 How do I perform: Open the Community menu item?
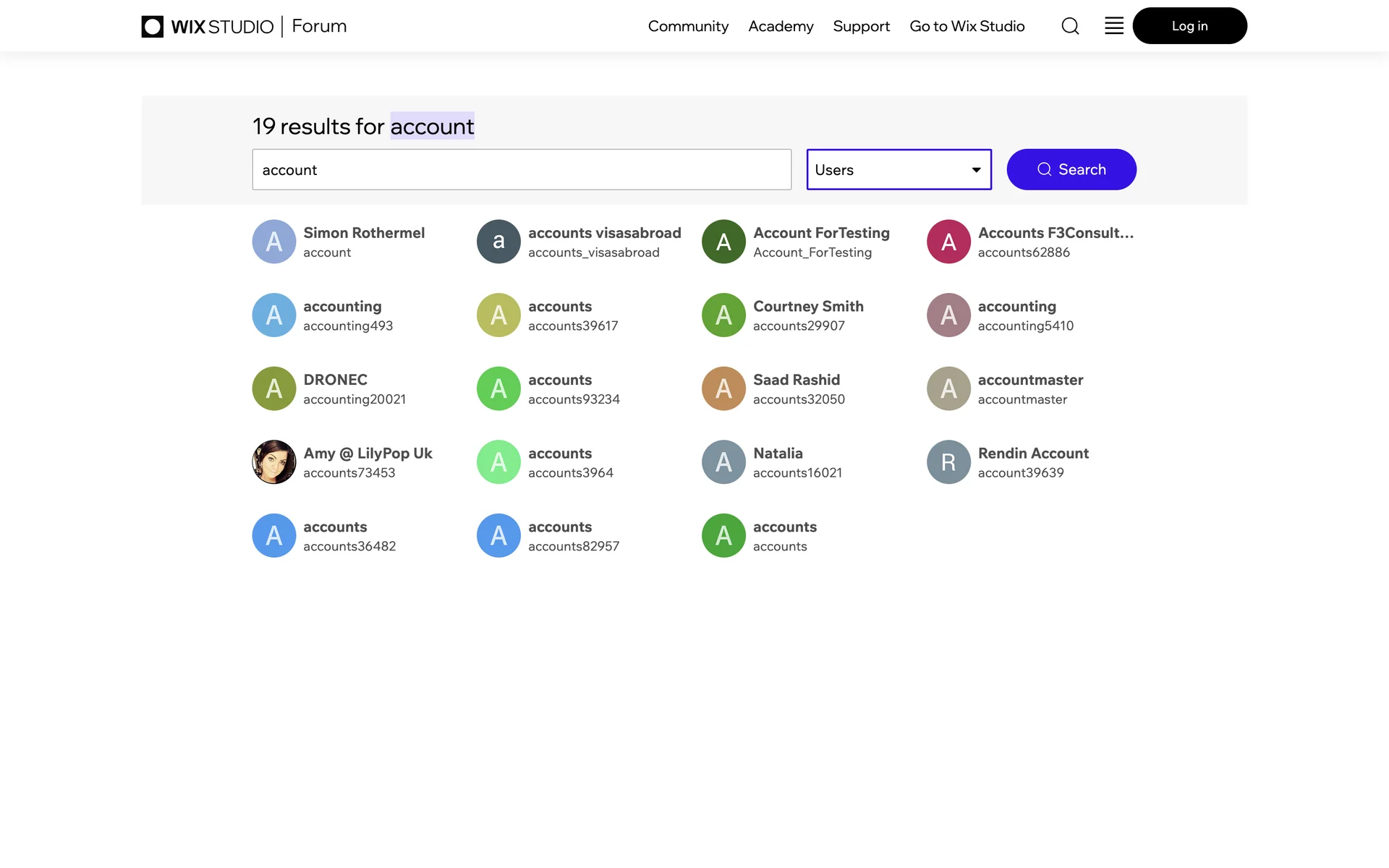pyautogui.click(x=688, y=26)
